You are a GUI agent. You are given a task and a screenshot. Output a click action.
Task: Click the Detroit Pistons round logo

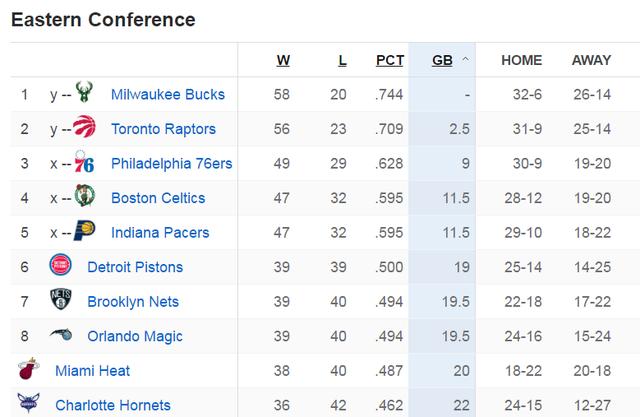pos(60,264)
